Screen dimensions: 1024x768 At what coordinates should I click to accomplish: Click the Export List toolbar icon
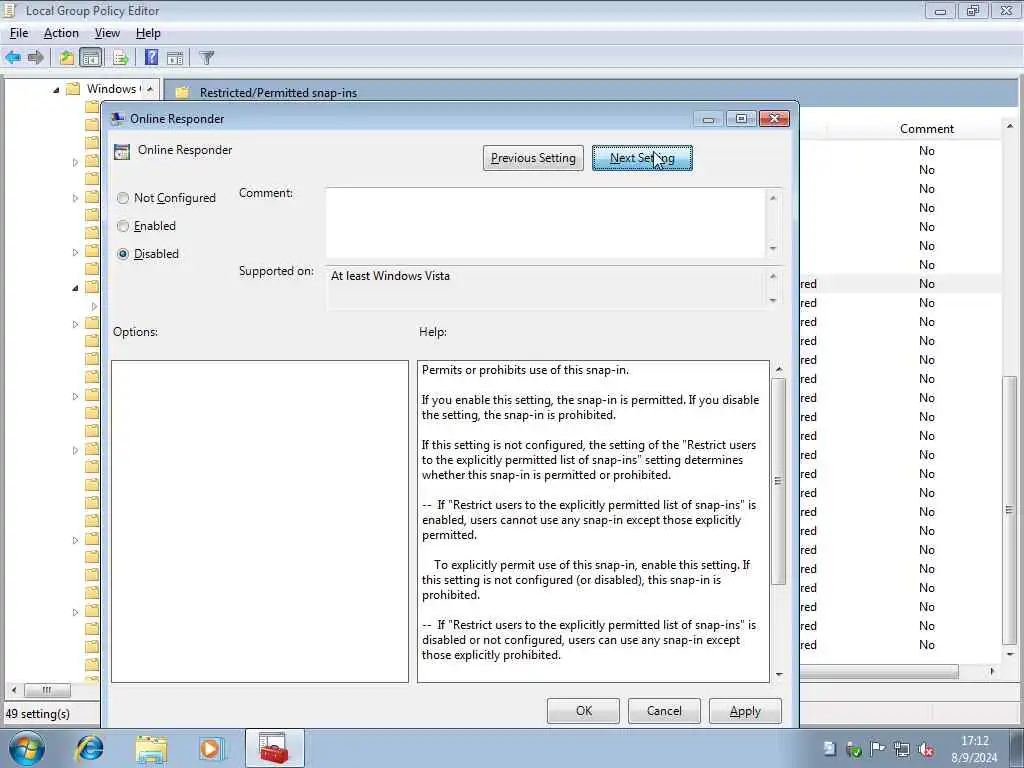click(120, 57)
